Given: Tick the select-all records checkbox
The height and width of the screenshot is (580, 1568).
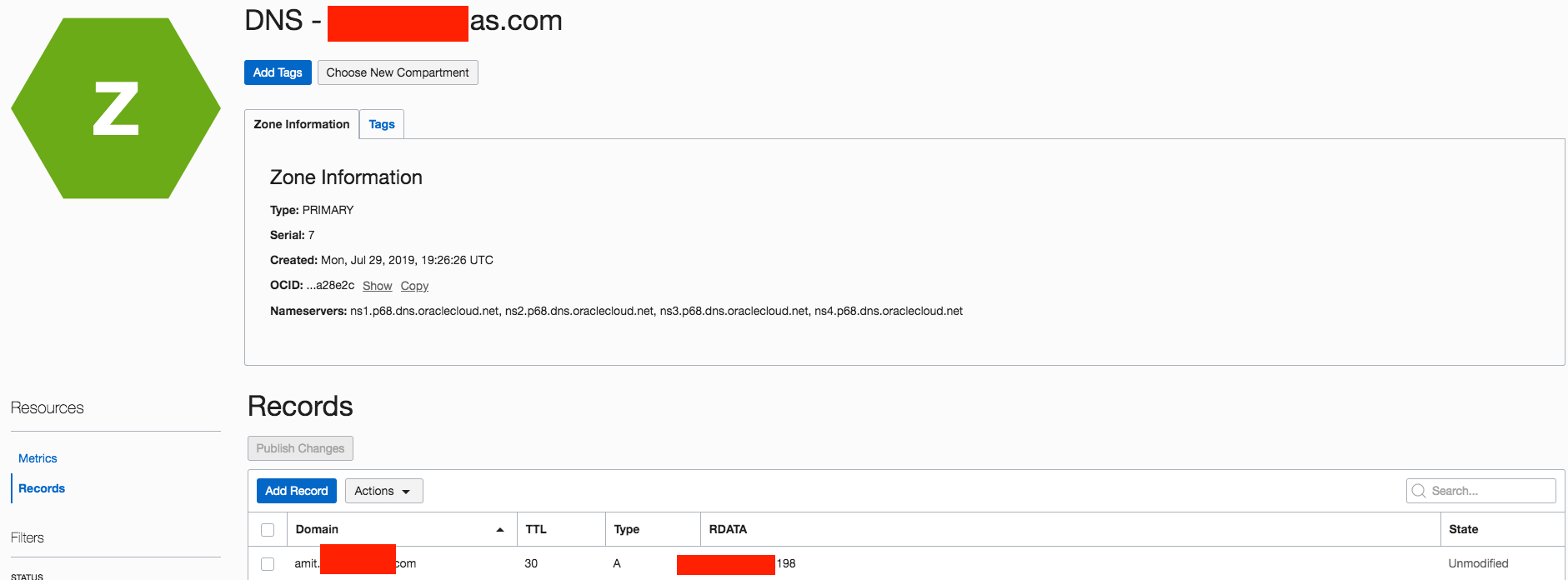Looking at the screenshot, I should point(268,530).
